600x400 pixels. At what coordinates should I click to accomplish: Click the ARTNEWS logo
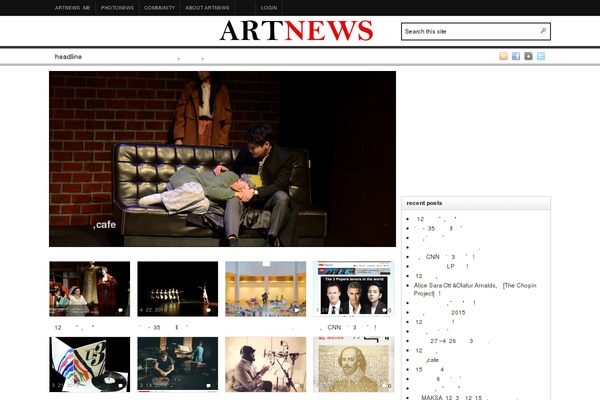tap(296, 30)
